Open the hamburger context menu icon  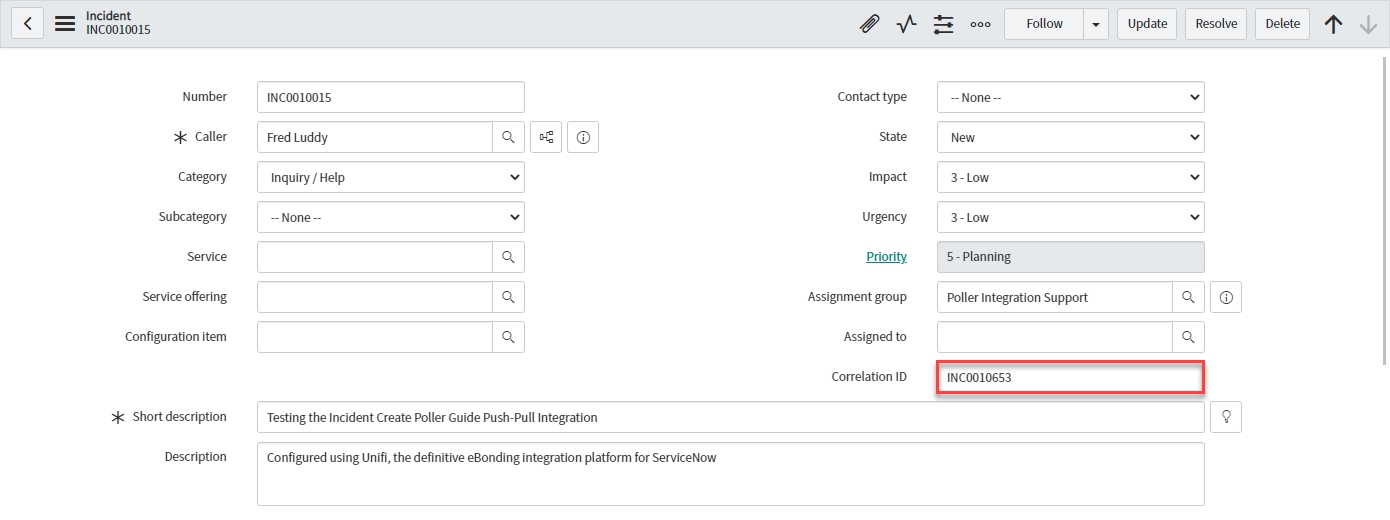tap(65, 24)
